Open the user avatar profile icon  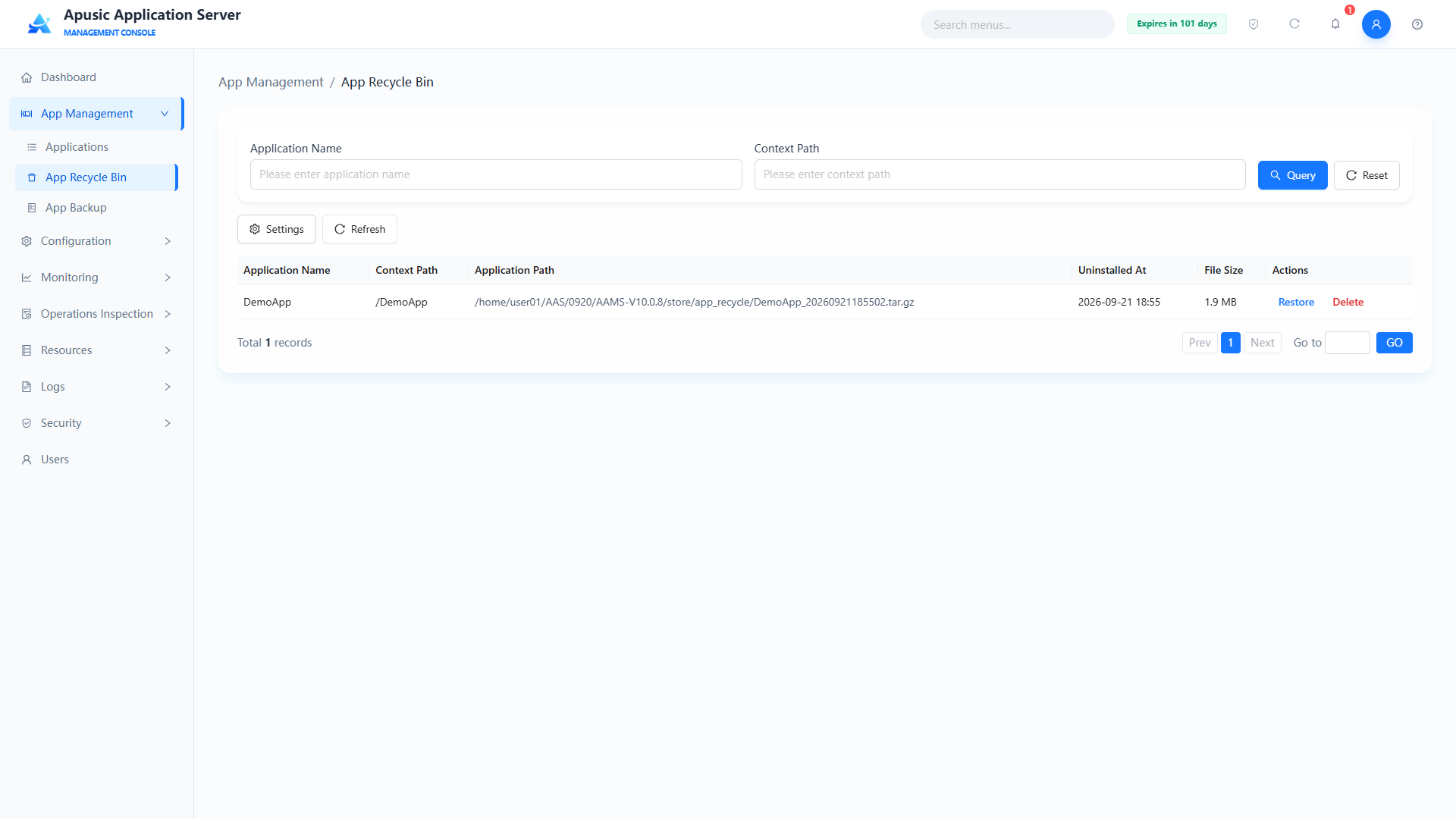coord(1376,24)
